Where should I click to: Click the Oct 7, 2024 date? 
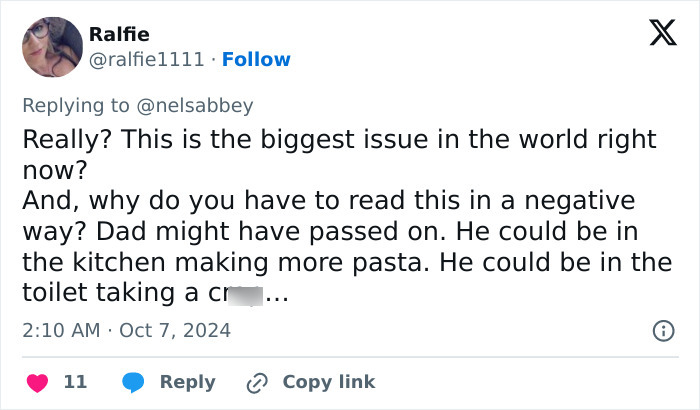coord(175,329)
